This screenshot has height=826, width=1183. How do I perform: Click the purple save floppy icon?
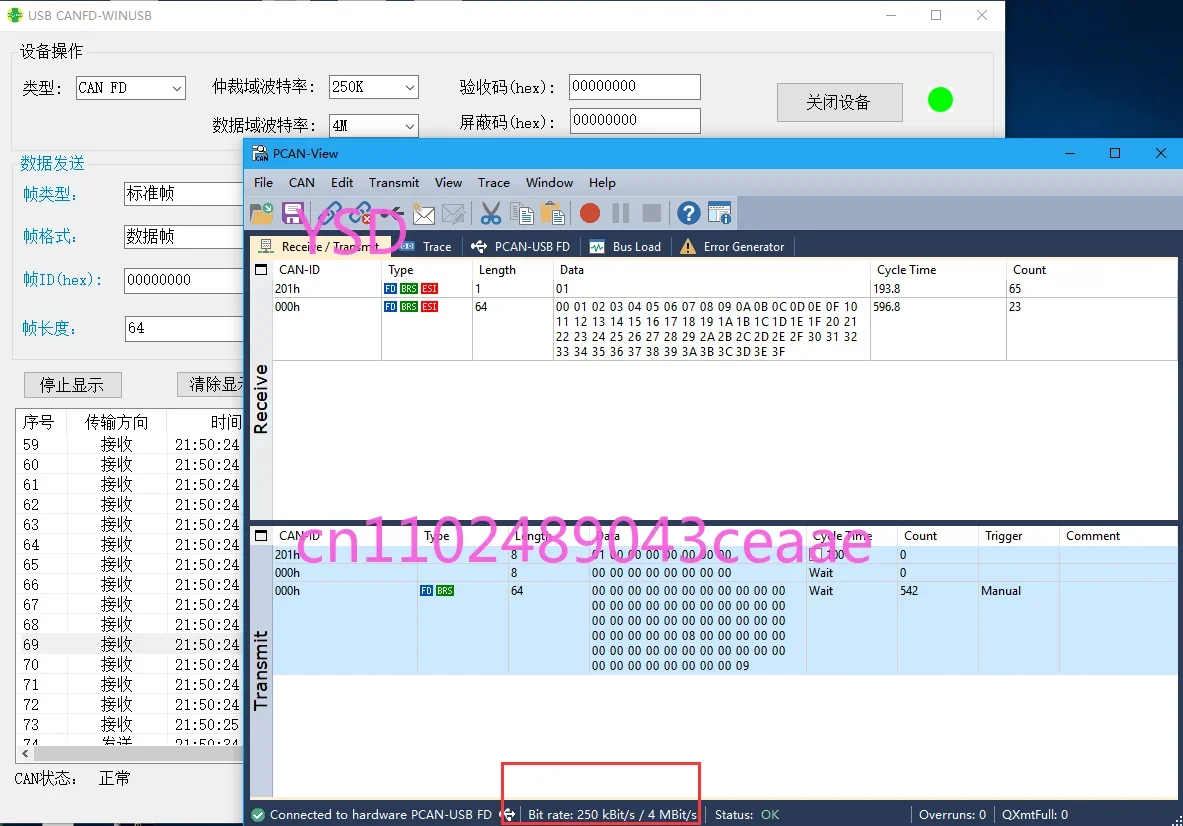tap(293, 213)
